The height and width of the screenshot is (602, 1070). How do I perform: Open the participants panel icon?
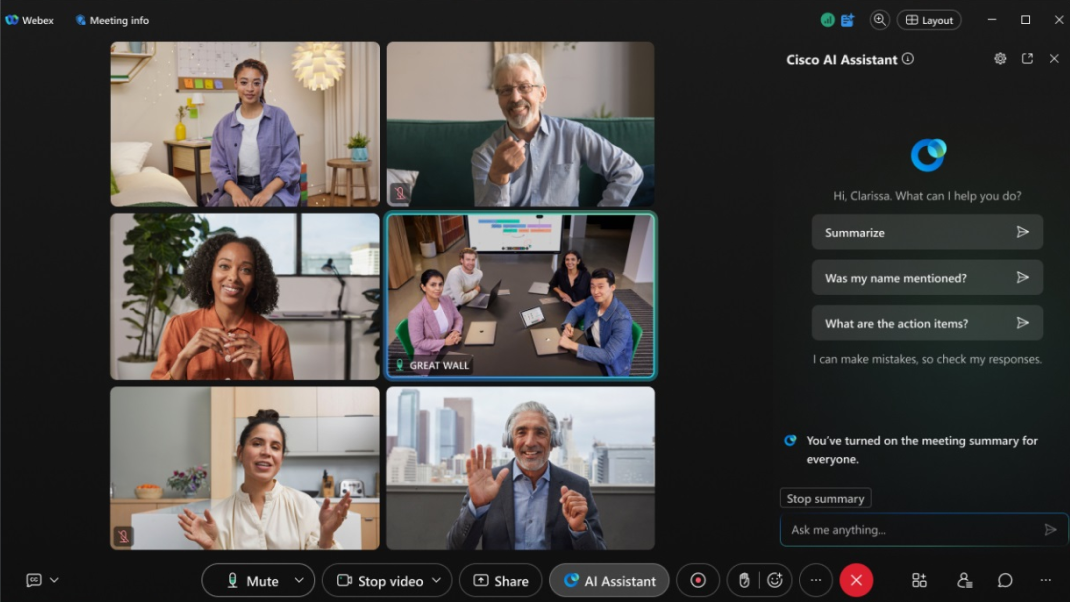point(964,580)
